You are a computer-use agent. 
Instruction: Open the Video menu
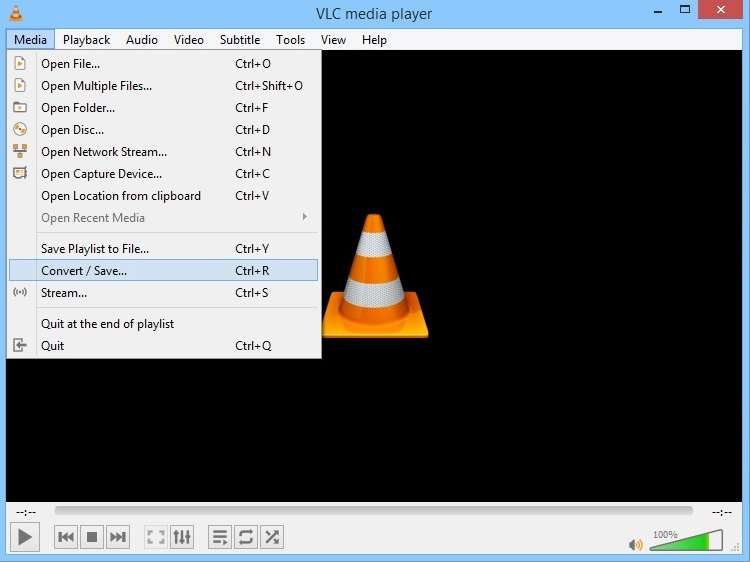188,40
